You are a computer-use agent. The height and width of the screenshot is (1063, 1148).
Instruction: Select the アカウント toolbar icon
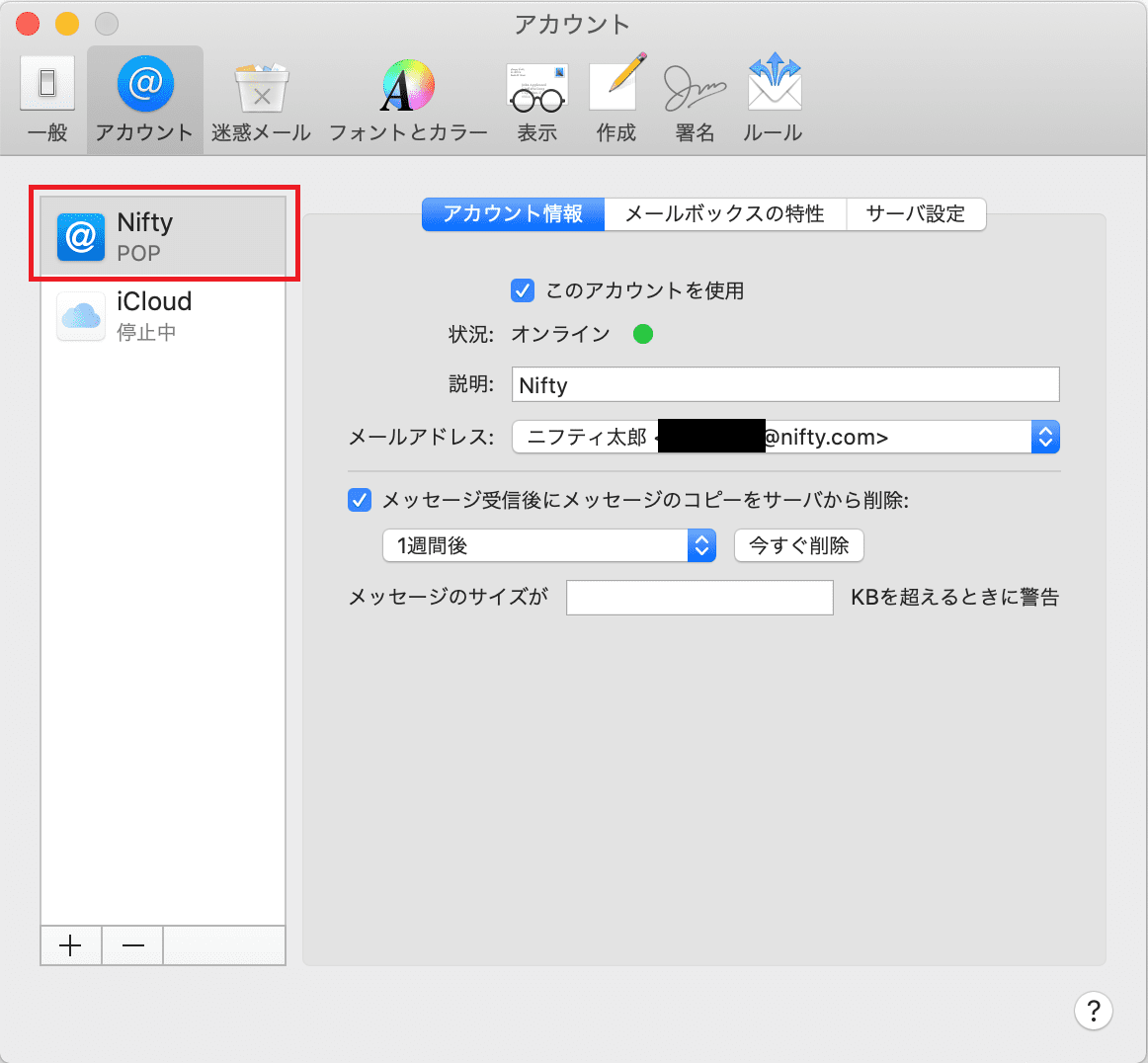point(145,100)
